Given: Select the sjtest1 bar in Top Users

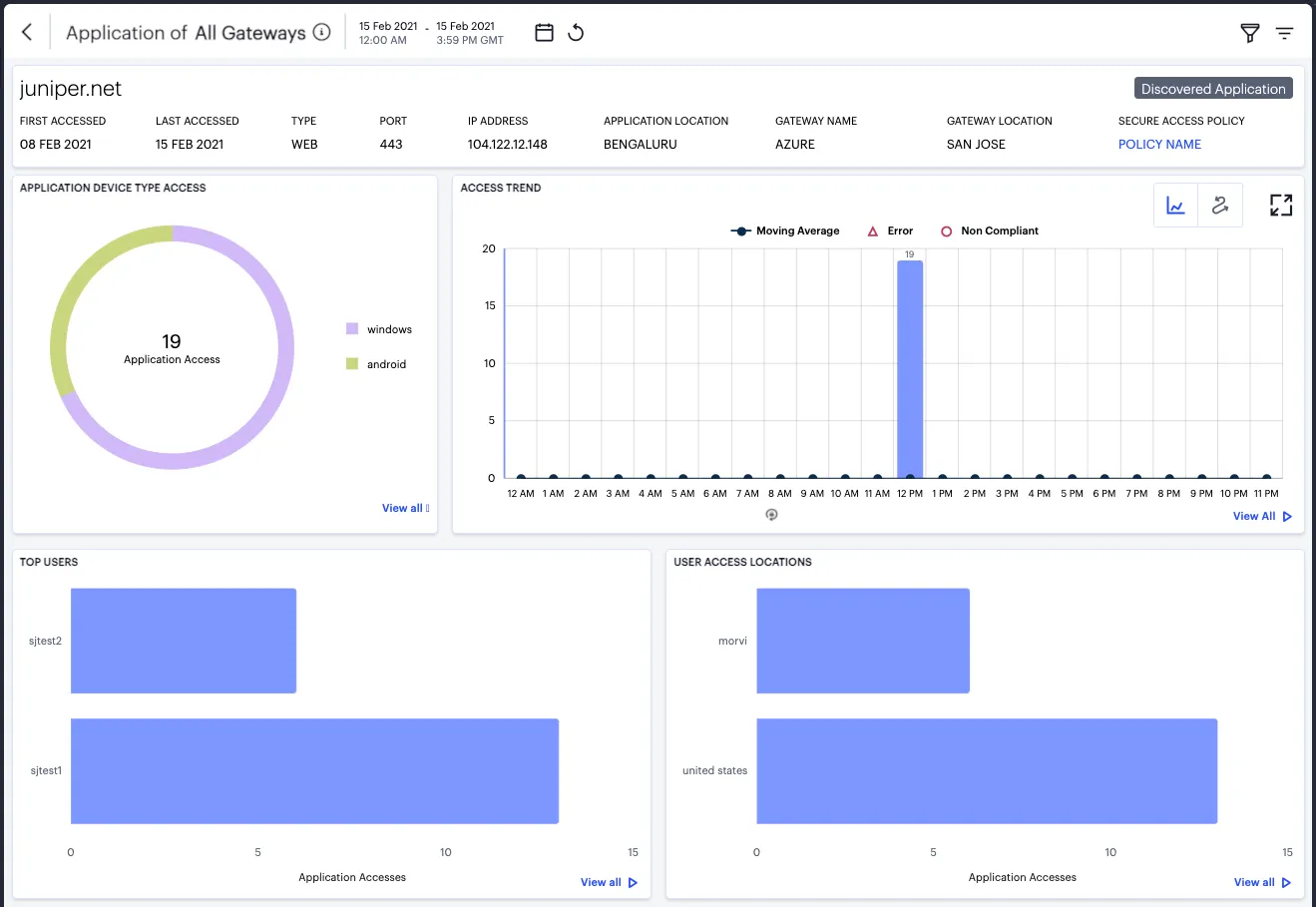Looking at the screenshot, I should [314, 771].
